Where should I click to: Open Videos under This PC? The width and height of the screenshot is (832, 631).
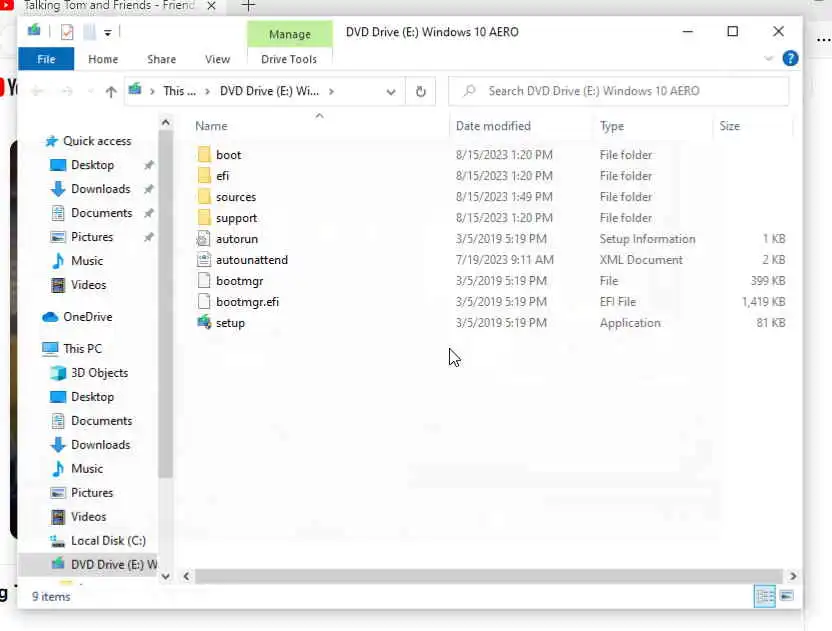88,516
